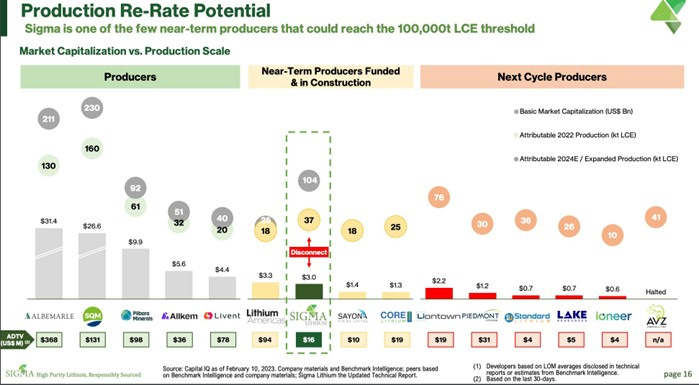
Task: Click the $98 ADTV box
Action: click(x=136, y=340)
